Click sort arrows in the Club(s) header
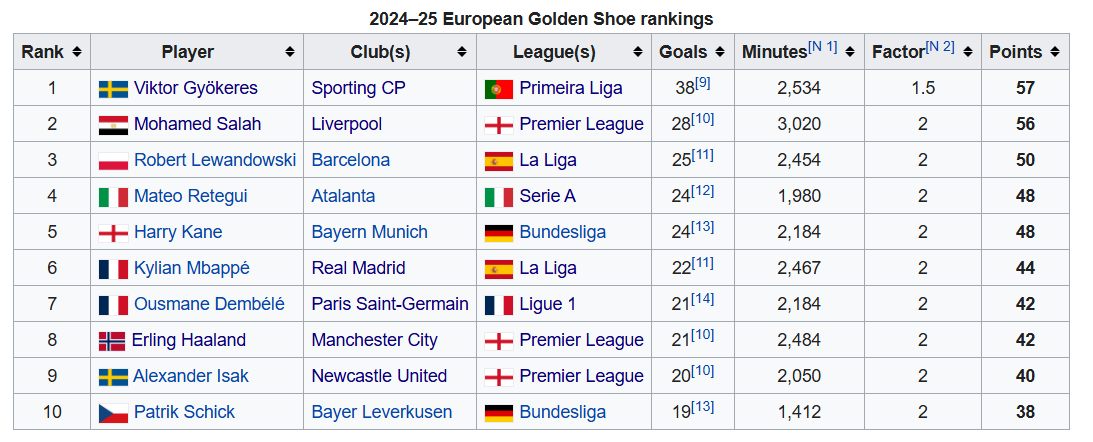 (x=461, y=52)
